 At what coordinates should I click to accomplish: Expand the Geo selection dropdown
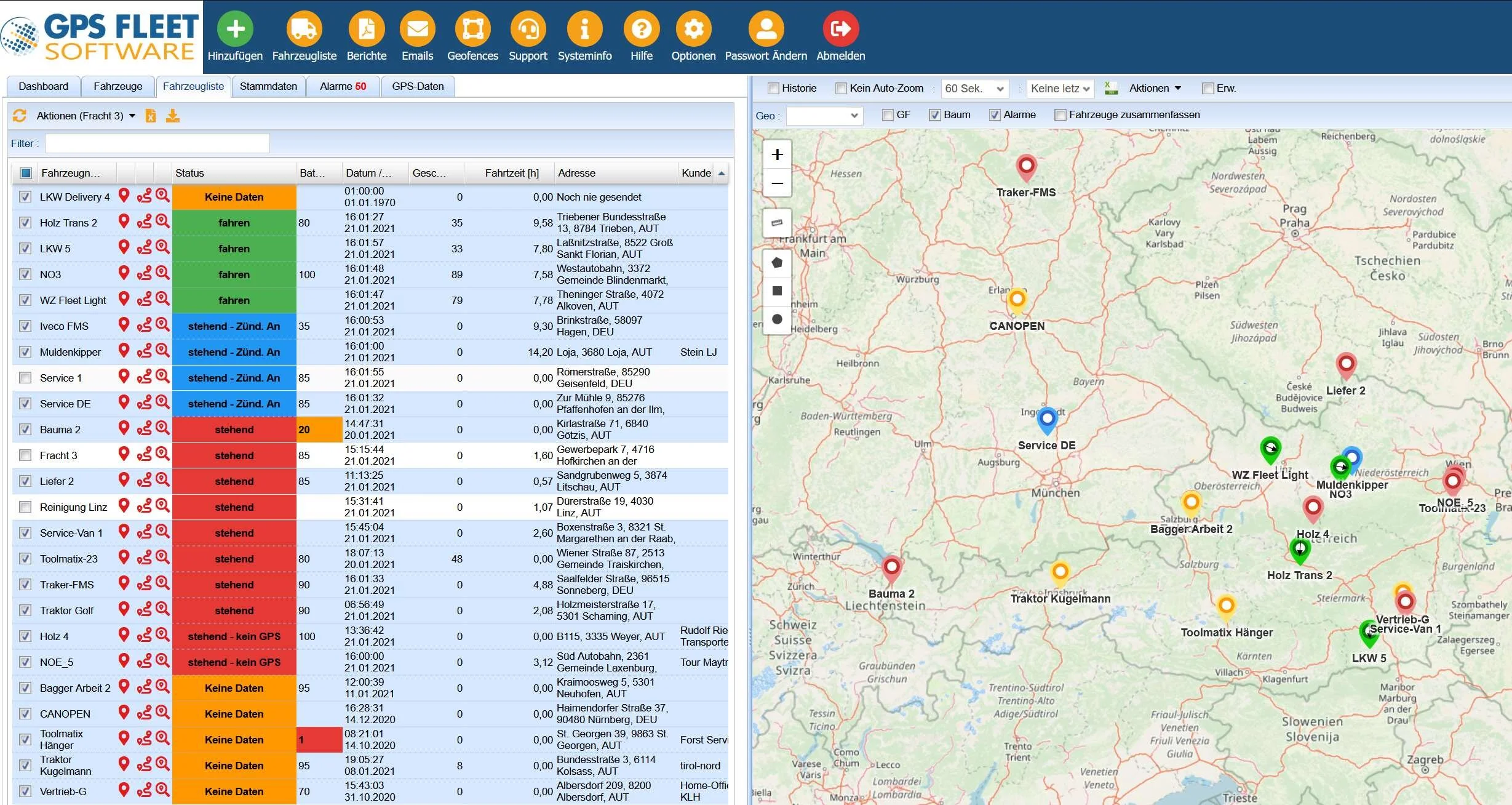[x=824, y=115]
